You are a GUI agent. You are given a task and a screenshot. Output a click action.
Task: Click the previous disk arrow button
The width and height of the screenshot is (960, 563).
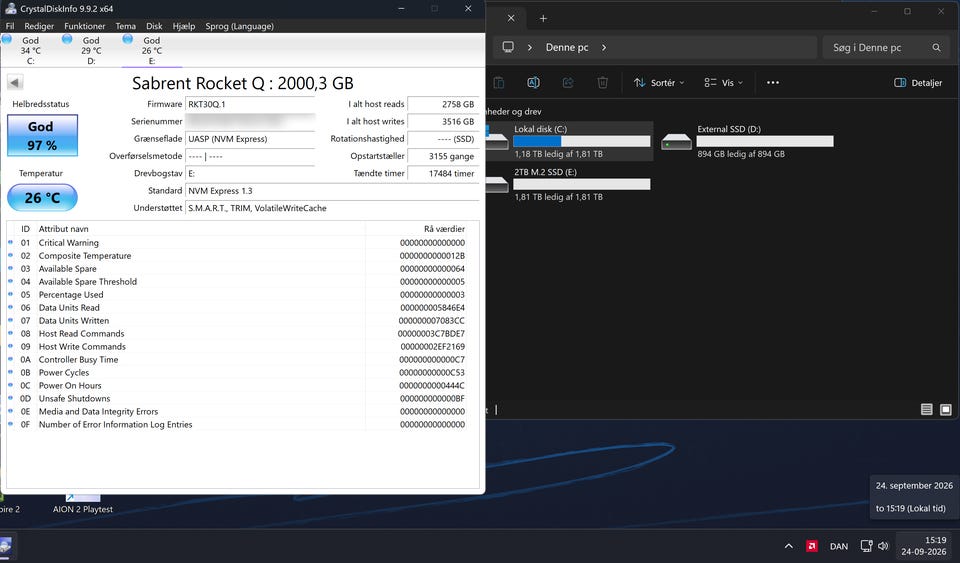coord(15,82)
